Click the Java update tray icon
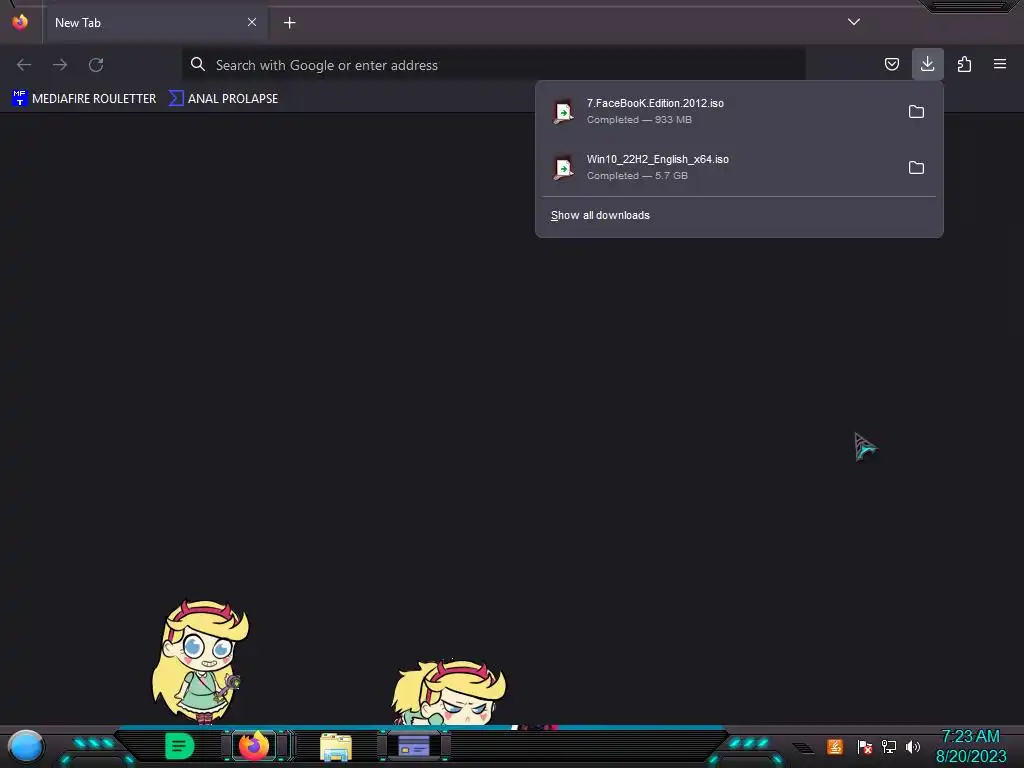1024x768 pixels. pyautogui.click(x=835, y=746)
